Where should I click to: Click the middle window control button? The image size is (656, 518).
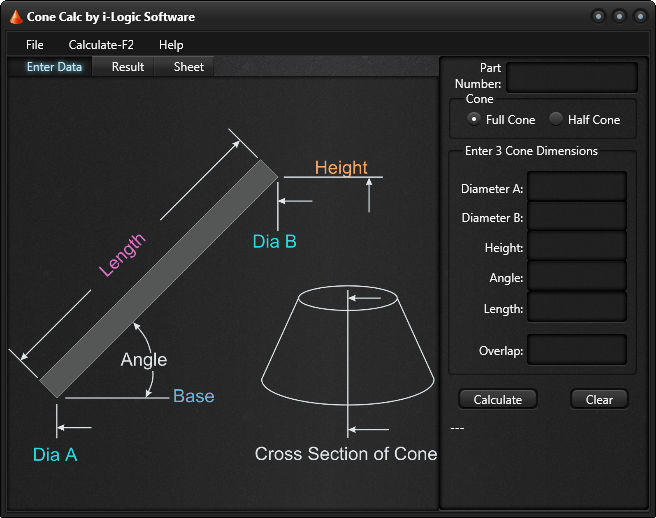619,17
